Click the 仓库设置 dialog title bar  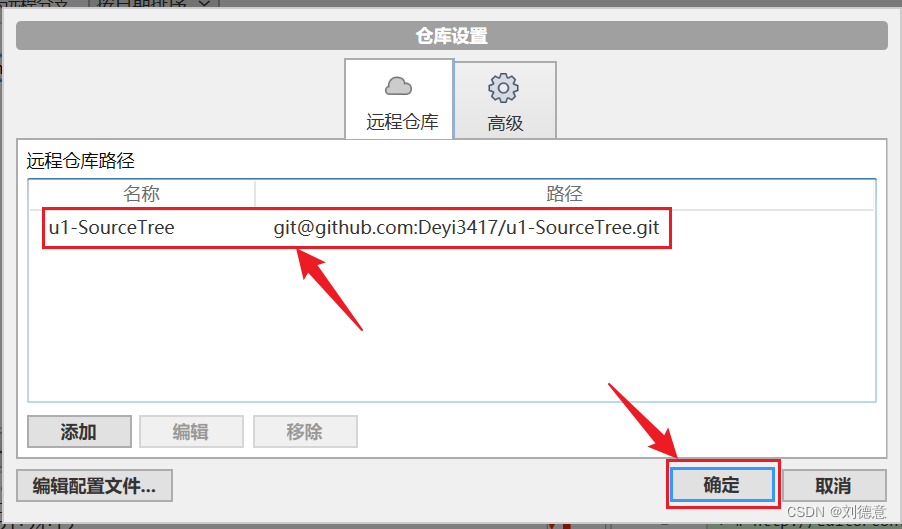[452, 36]
